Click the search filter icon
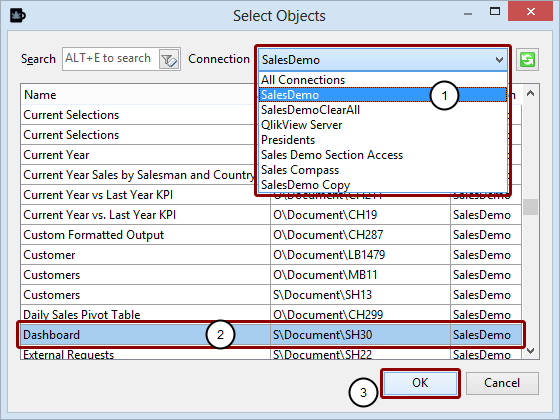This screenshot has height=420, width=560. point(169,59)
